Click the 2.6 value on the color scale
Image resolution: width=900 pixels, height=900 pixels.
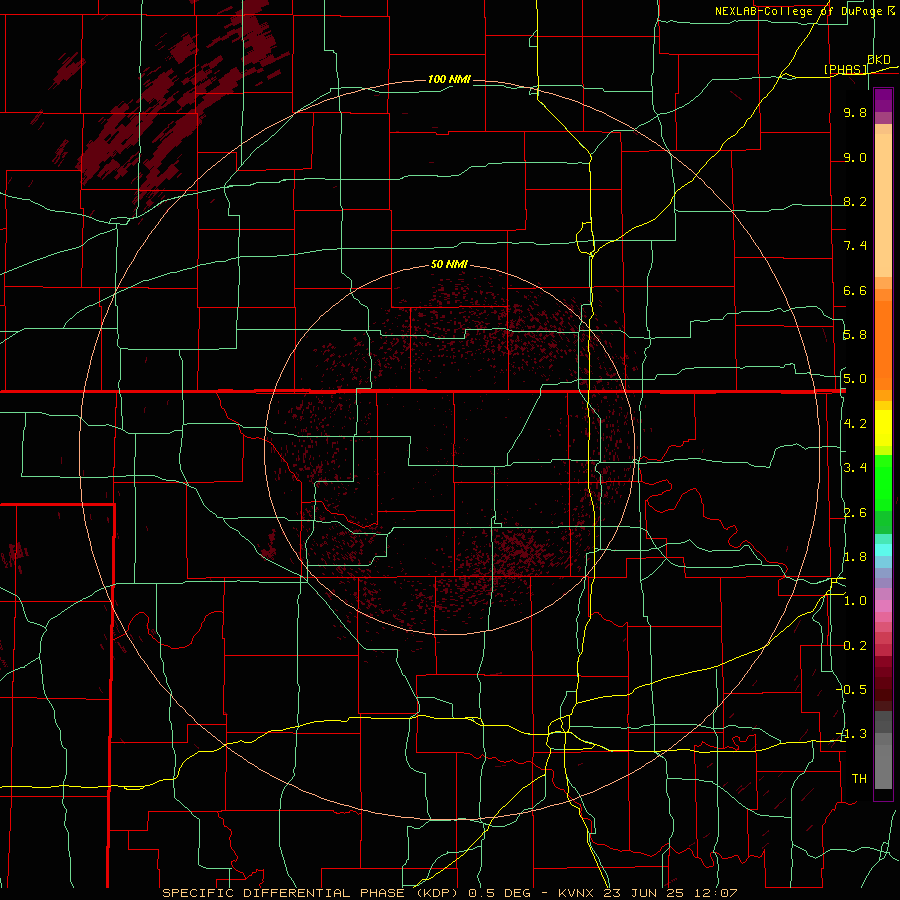click(855, 513)
